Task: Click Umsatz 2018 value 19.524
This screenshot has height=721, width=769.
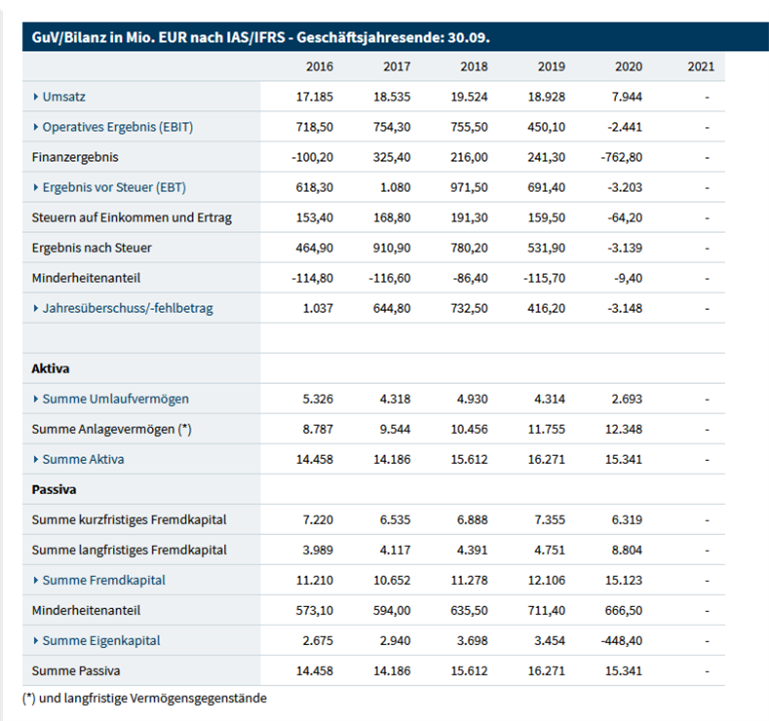Action: click(469, 97)
